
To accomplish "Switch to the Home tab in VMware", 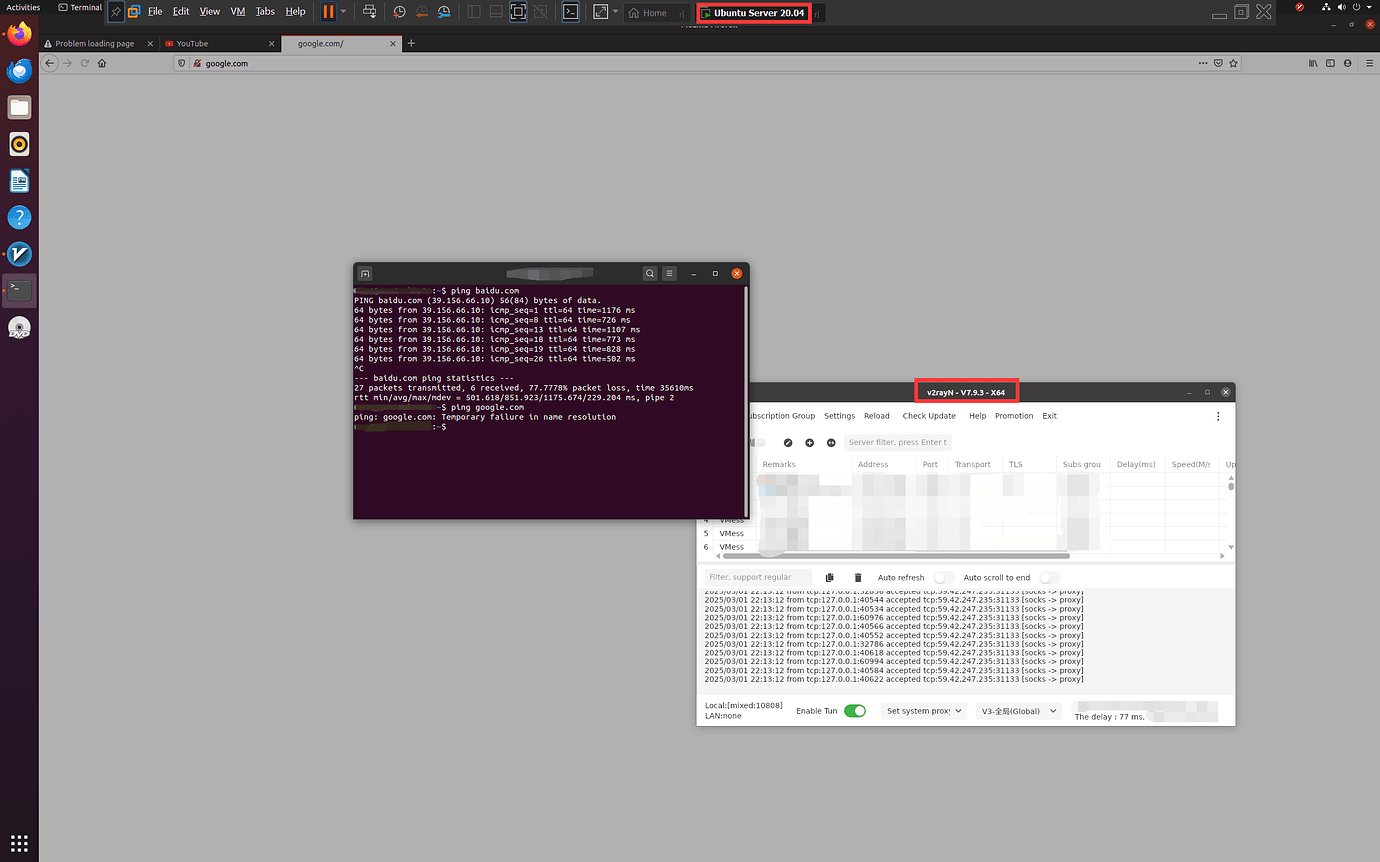I will (x=655, y=13).
